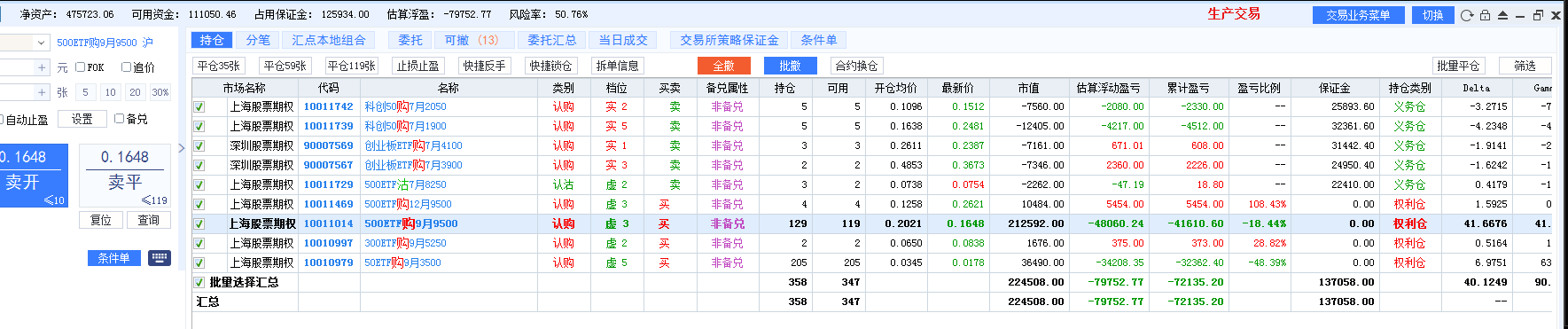Open the 当日成交 tab
1568x329 pixels.
tap(623, 40)
